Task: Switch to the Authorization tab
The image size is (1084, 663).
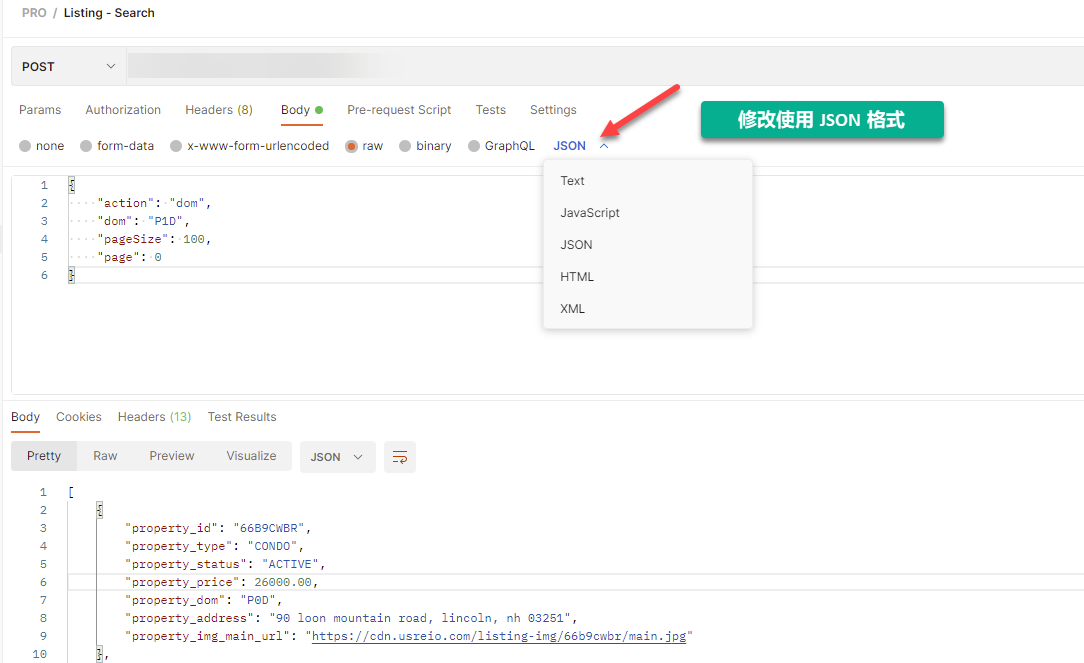Action: coord(123,110)
